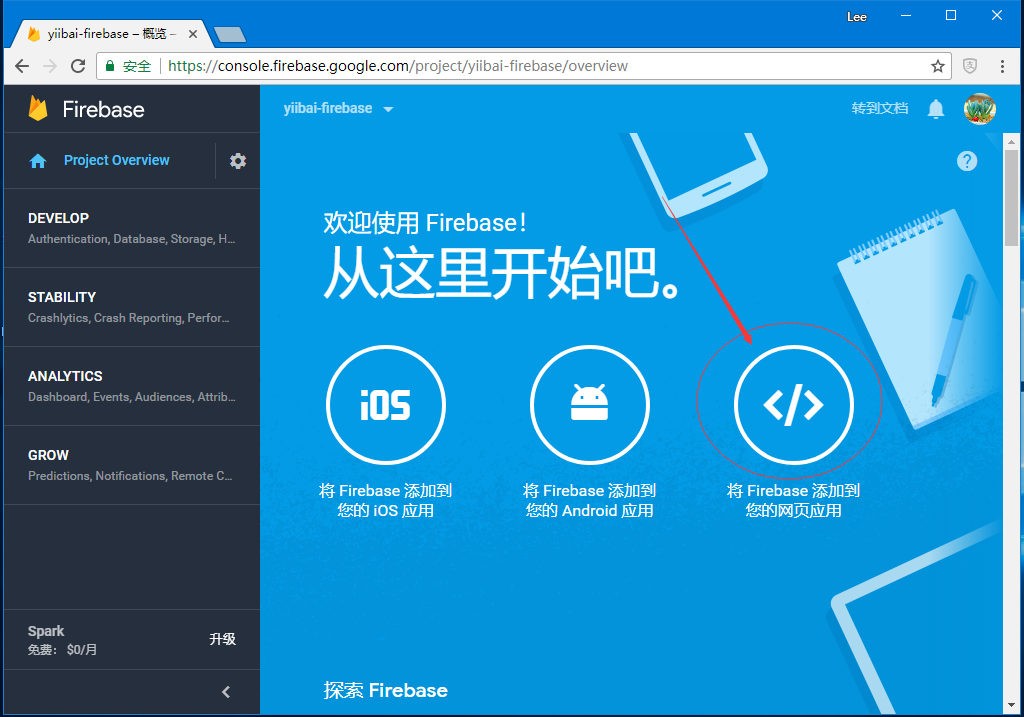Open the Chrome three-dot menu
Screen dimensions: 1024x717
point(1002,66)
